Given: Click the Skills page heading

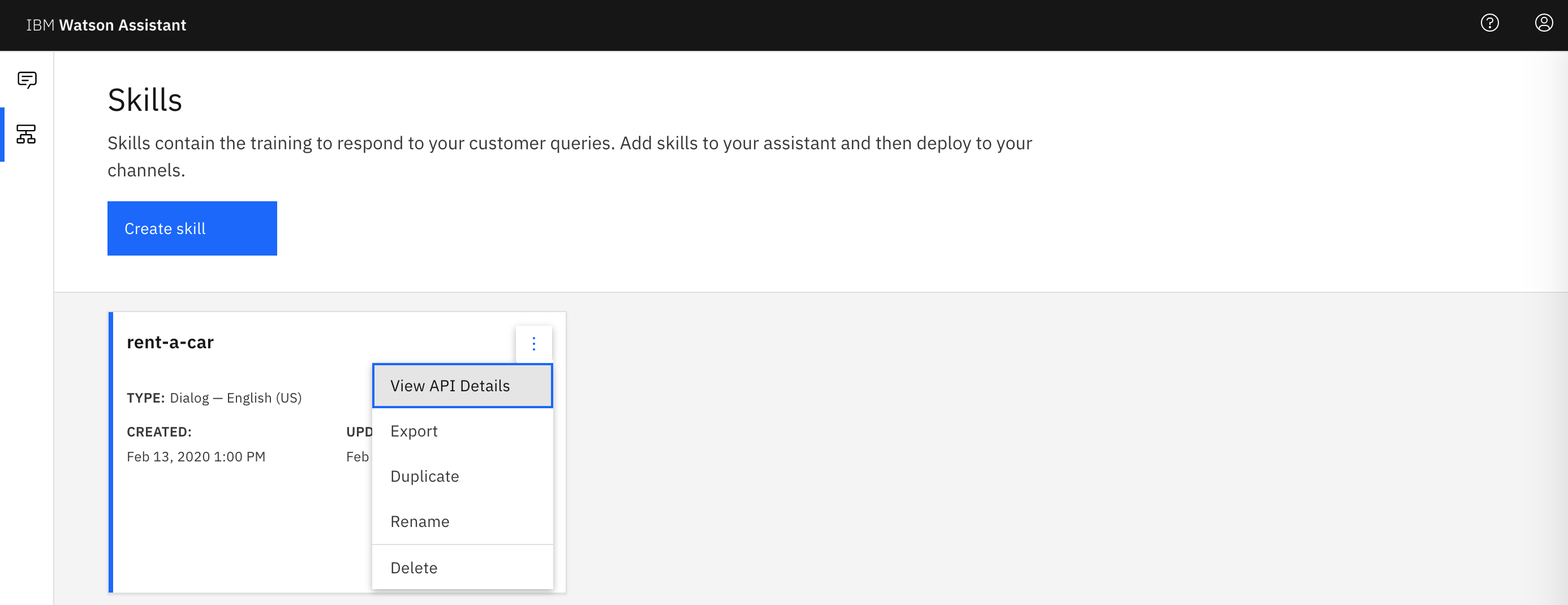Looking at the screenshot, I should pos(145,100).
